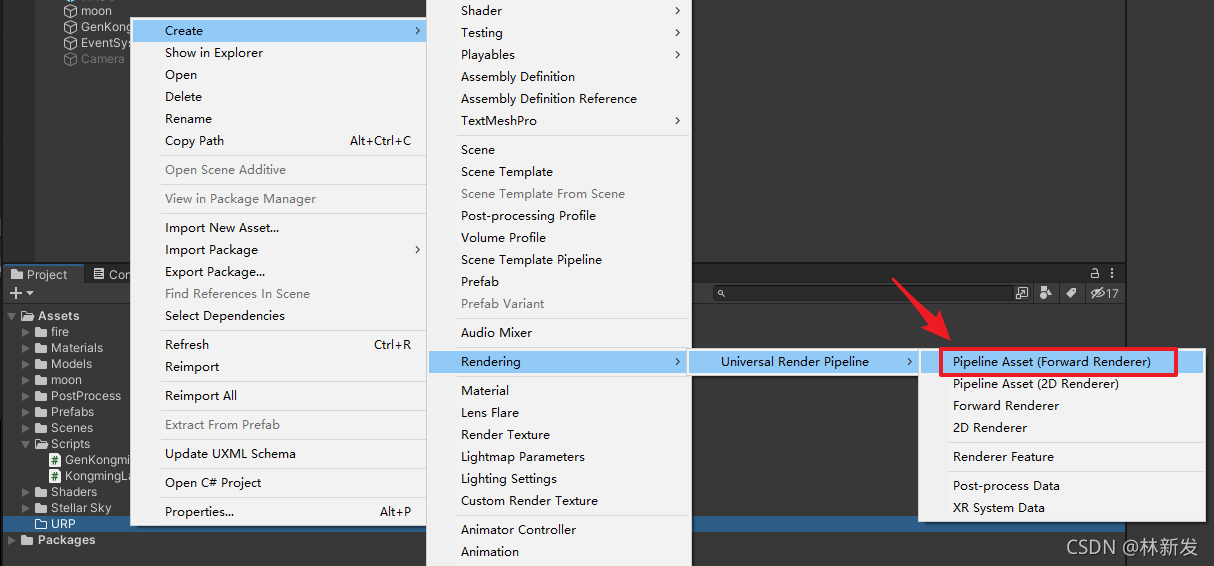This screenshot has width=1214, height=566.
Task: Select the GenKongmi script file icon
Action: coord(55,460)
